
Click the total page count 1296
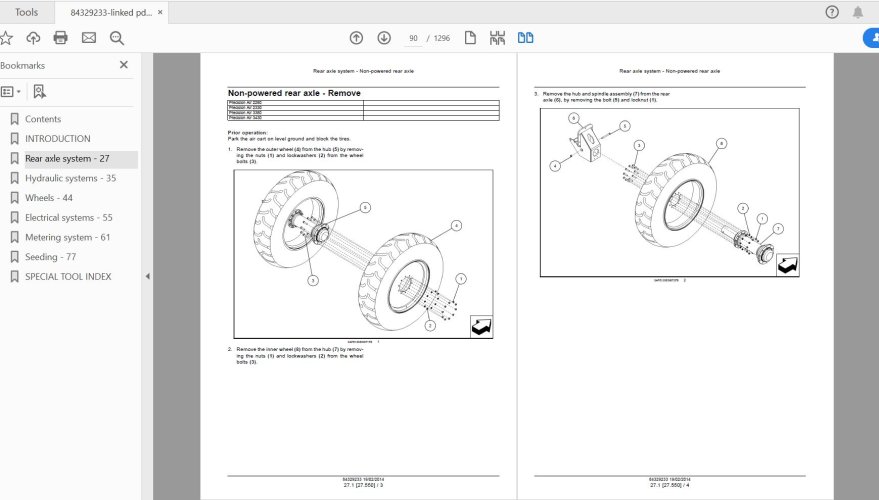tap(442, 38)
